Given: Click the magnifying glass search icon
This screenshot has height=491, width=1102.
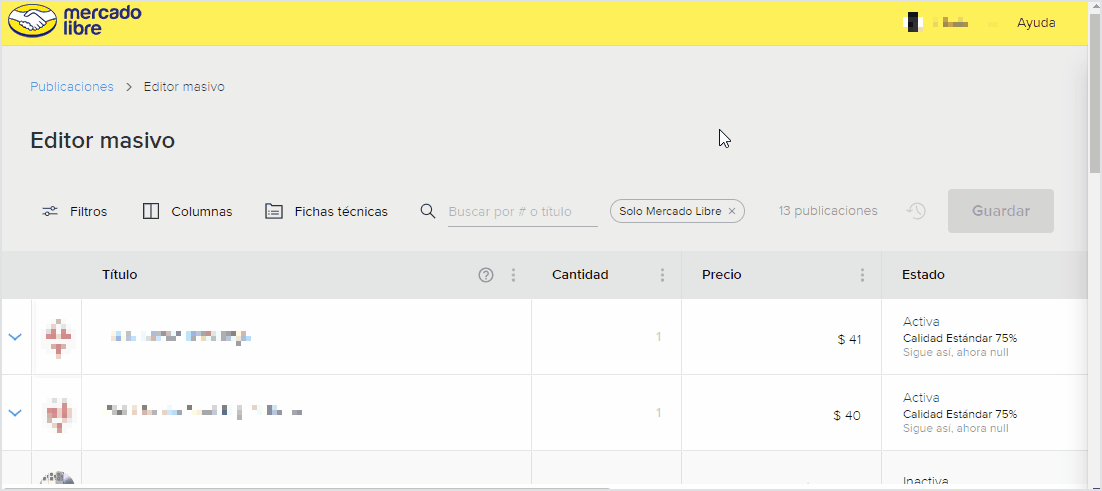Looking at the screenshot, I should 427,211.
